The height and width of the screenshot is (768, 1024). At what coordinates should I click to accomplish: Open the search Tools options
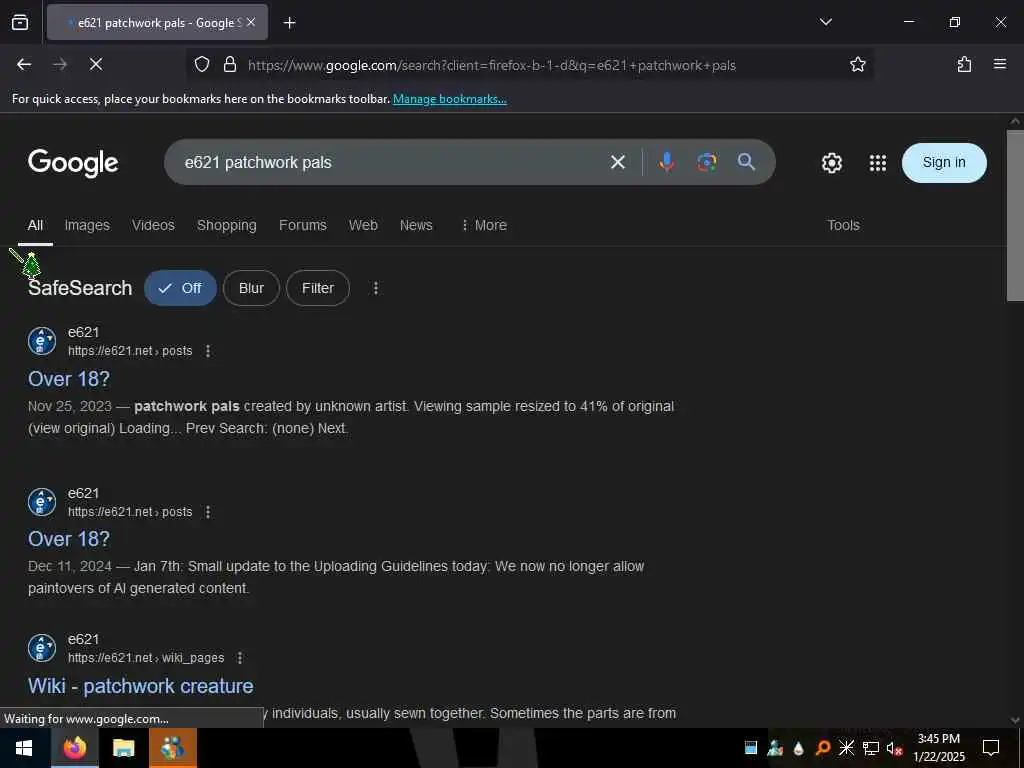click(843, 225)
